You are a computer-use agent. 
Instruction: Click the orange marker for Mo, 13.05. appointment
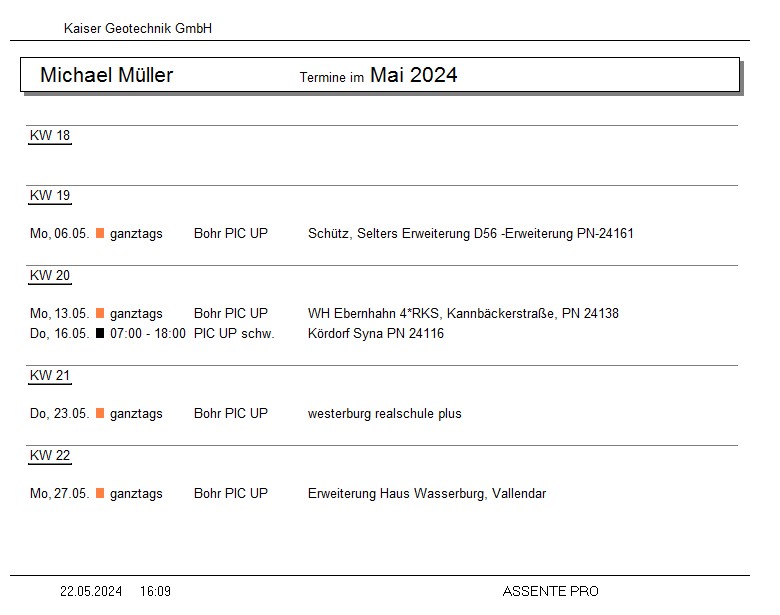[100, 314]
